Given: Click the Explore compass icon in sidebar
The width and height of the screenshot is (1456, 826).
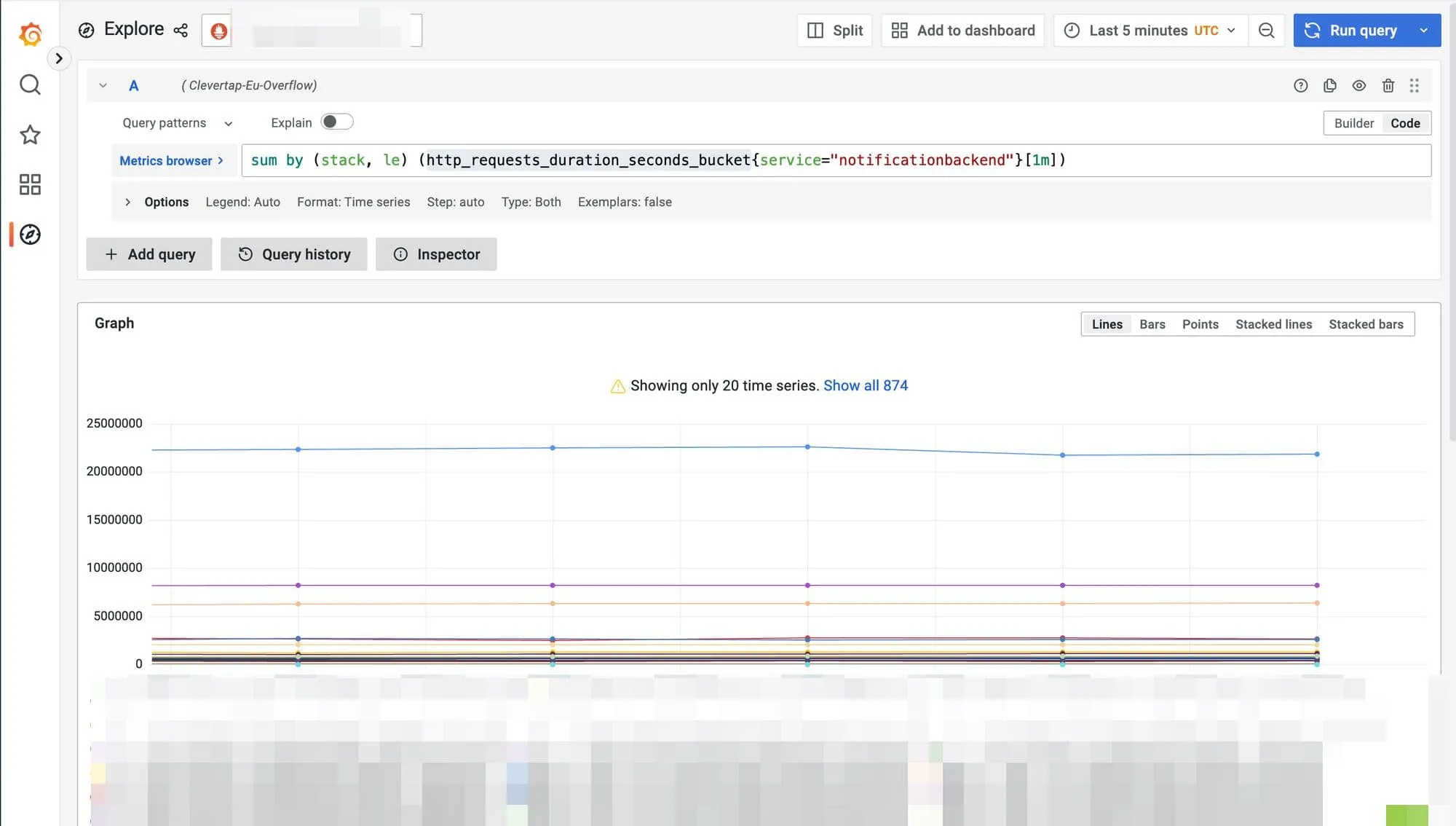Looking at the screenshot, I should pyautogui.click(x=29, y=235).
